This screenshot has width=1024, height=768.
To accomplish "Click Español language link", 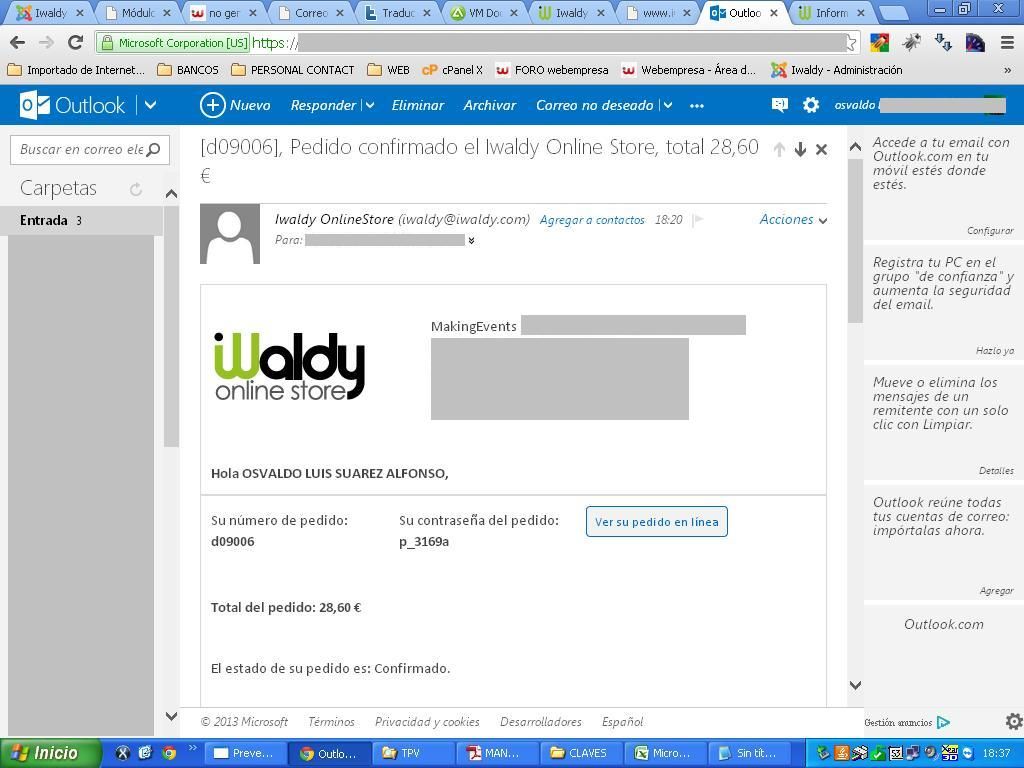I will [622, 722].
